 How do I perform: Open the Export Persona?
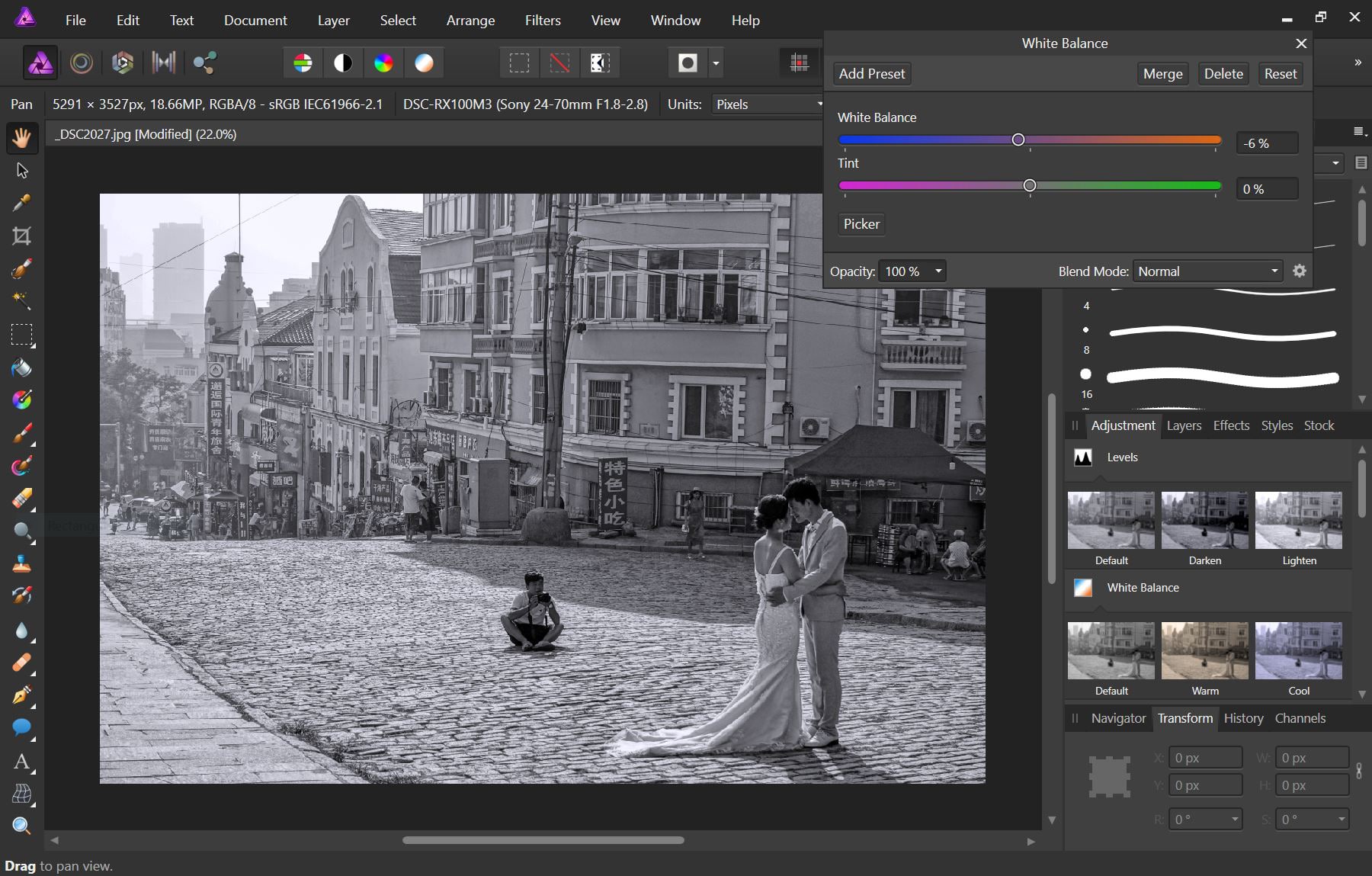click(x=204, y=63)
